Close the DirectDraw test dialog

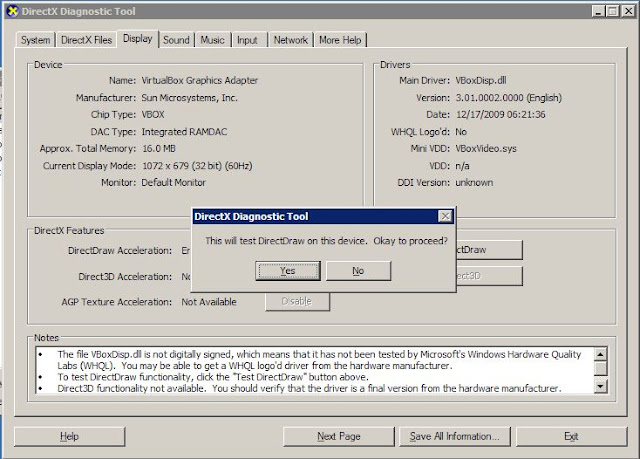(x=445, y=216)
